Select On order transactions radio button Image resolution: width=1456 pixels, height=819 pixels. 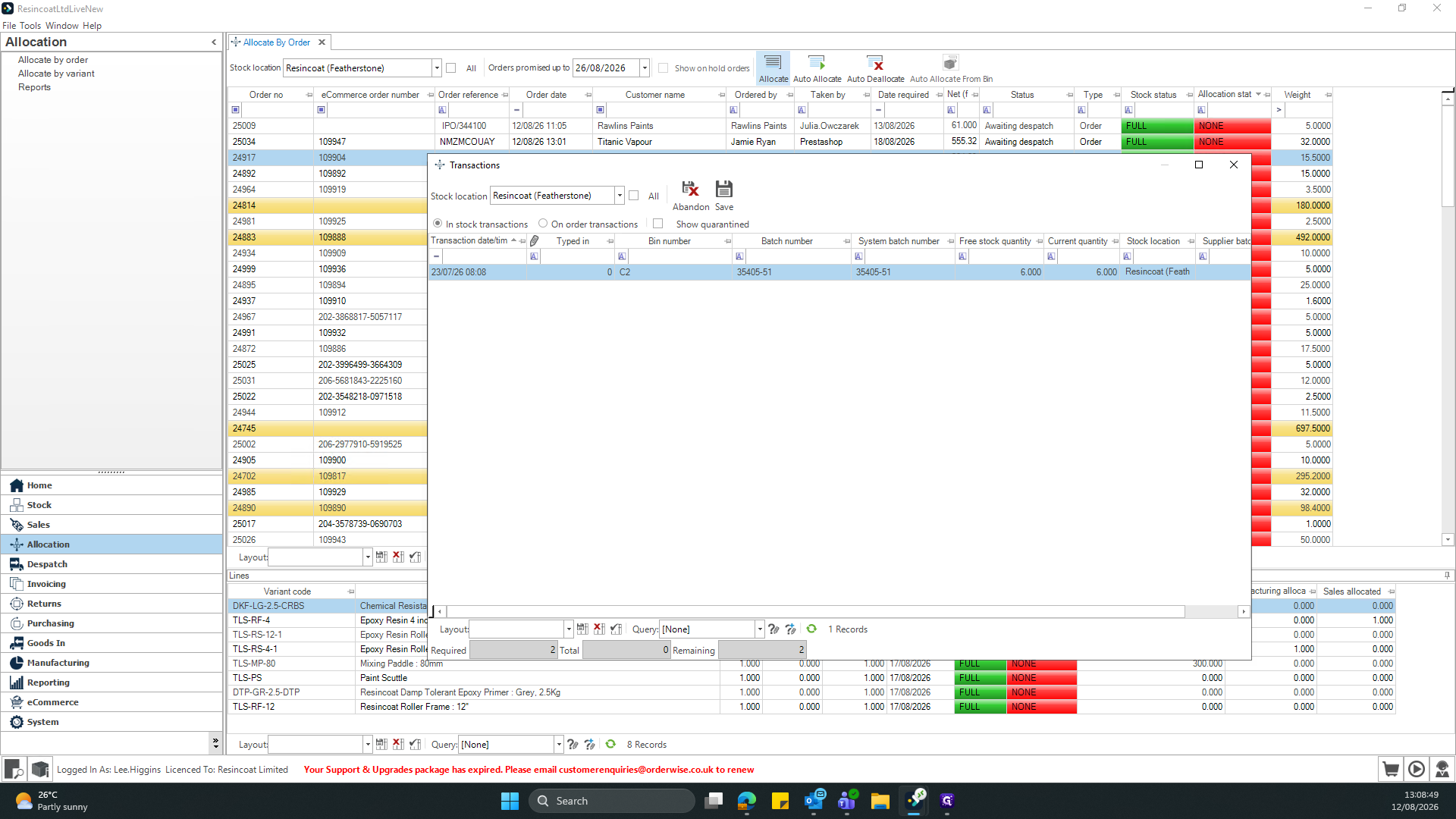543,223
